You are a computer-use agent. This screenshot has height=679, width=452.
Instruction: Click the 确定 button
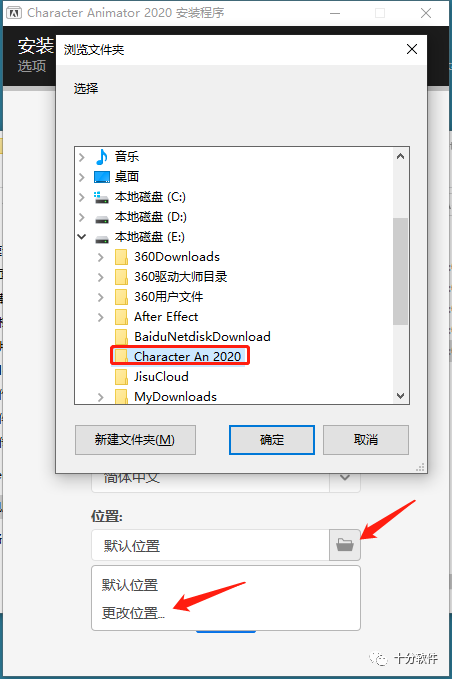tap(272, 440)
